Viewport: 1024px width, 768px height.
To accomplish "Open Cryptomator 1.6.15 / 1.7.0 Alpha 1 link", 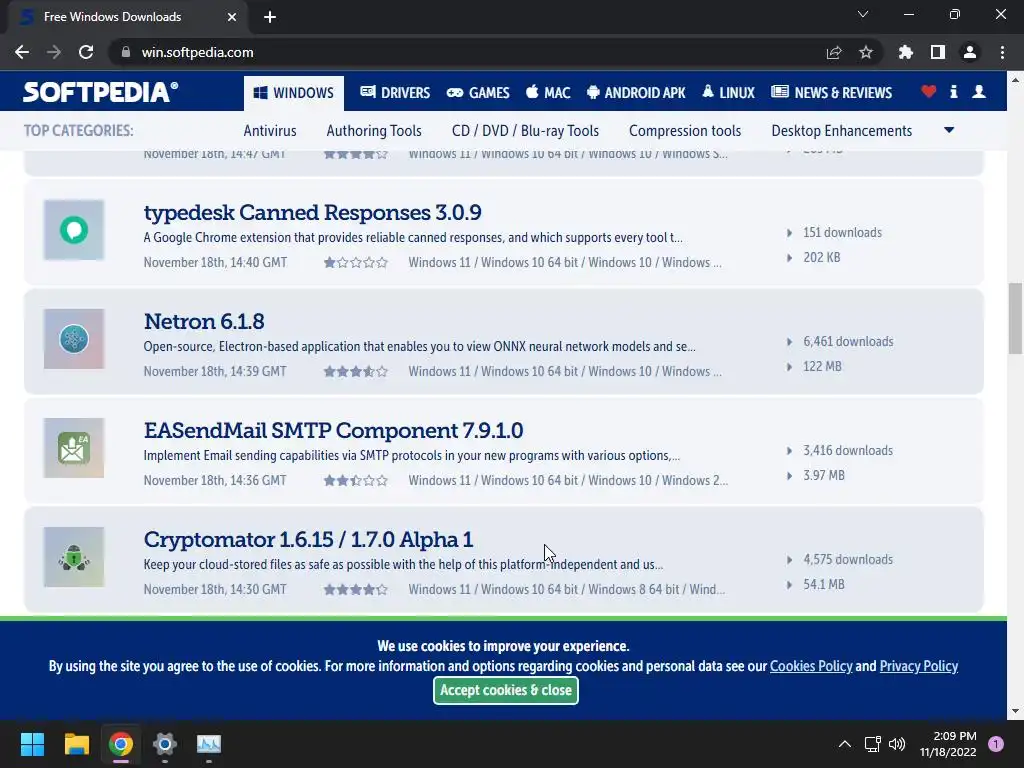I will [308, 539].
